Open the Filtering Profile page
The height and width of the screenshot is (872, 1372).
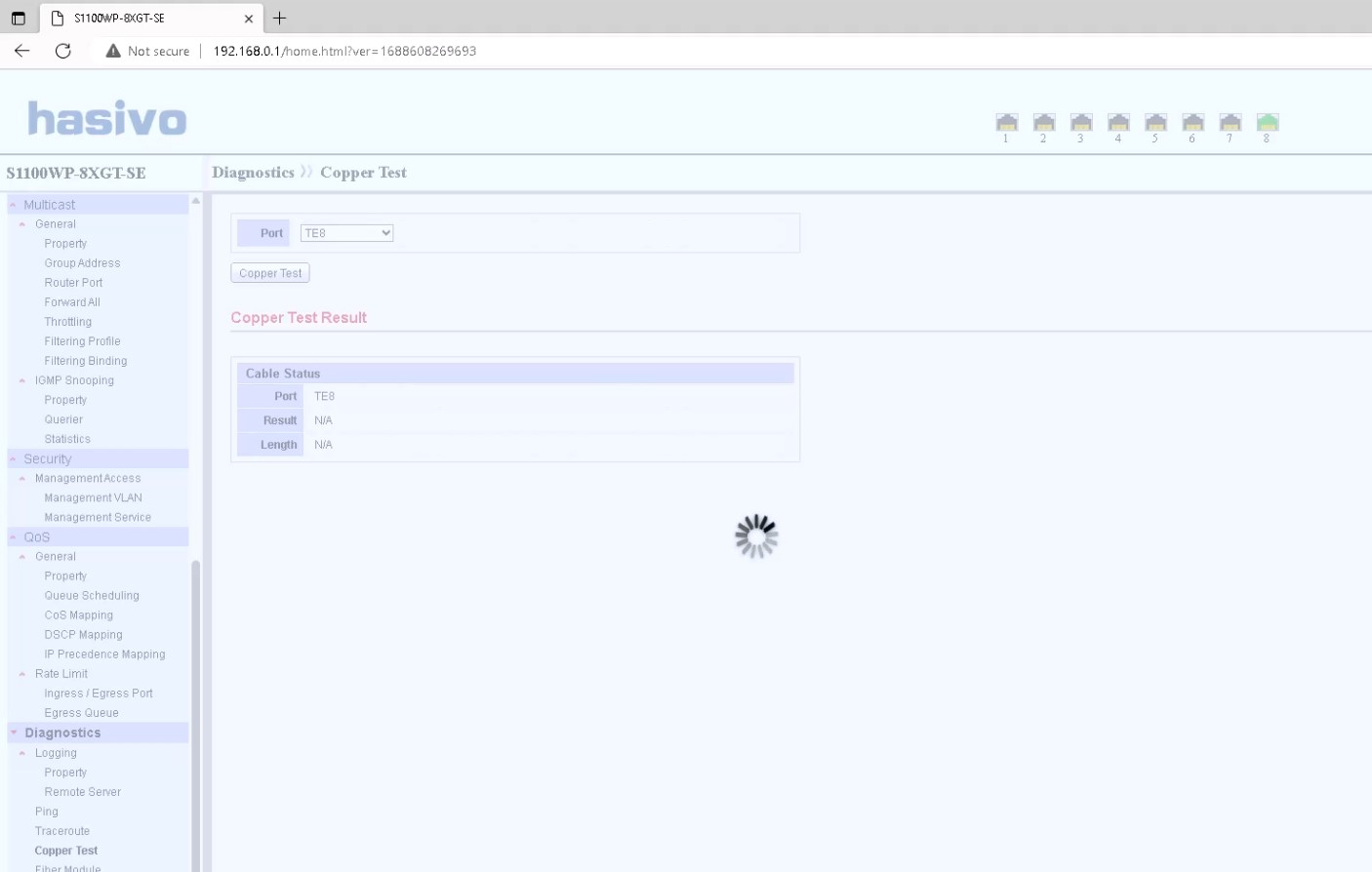click(82, 341)
